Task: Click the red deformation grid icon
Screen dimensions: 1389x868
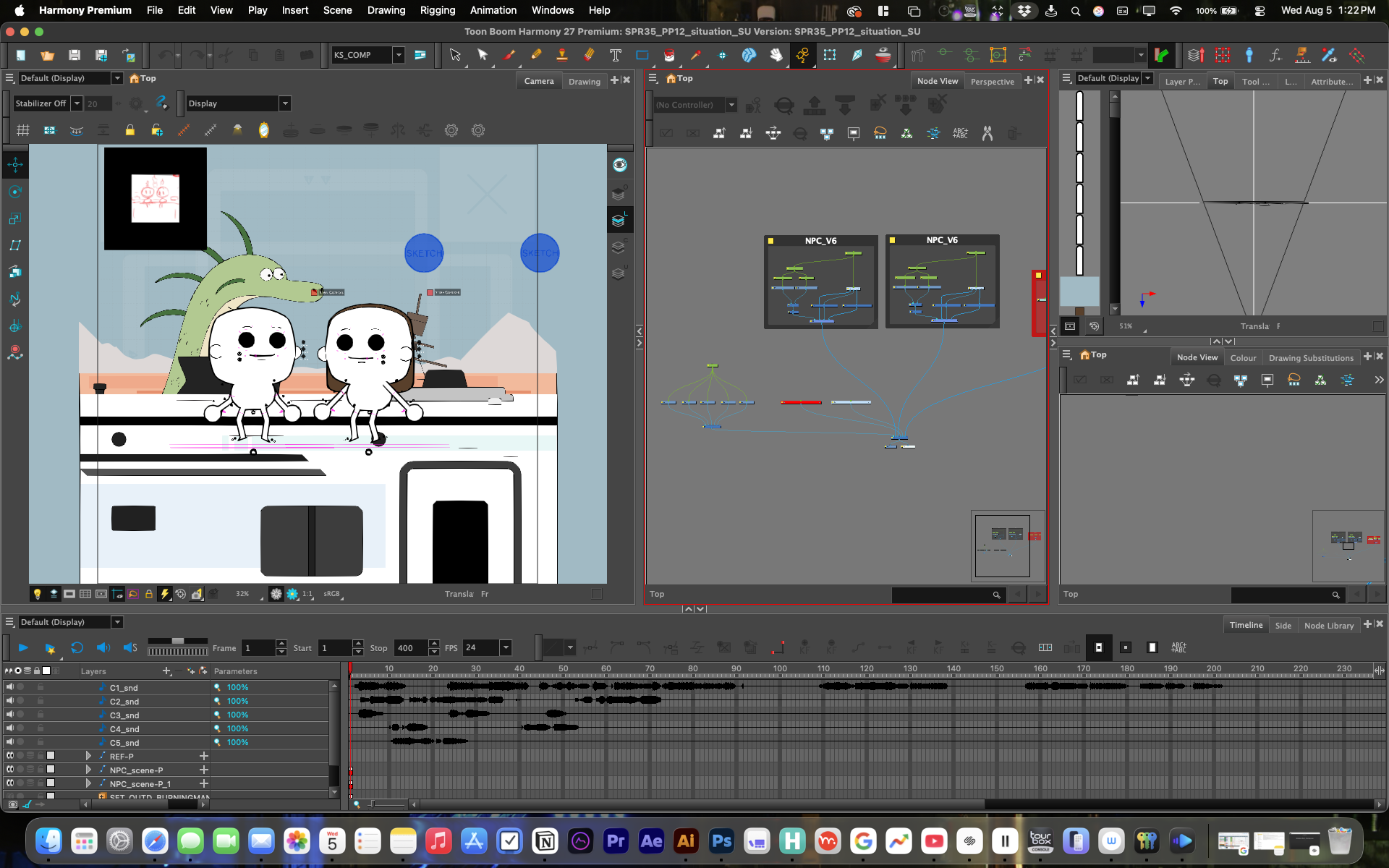Action: [1223, 55]
